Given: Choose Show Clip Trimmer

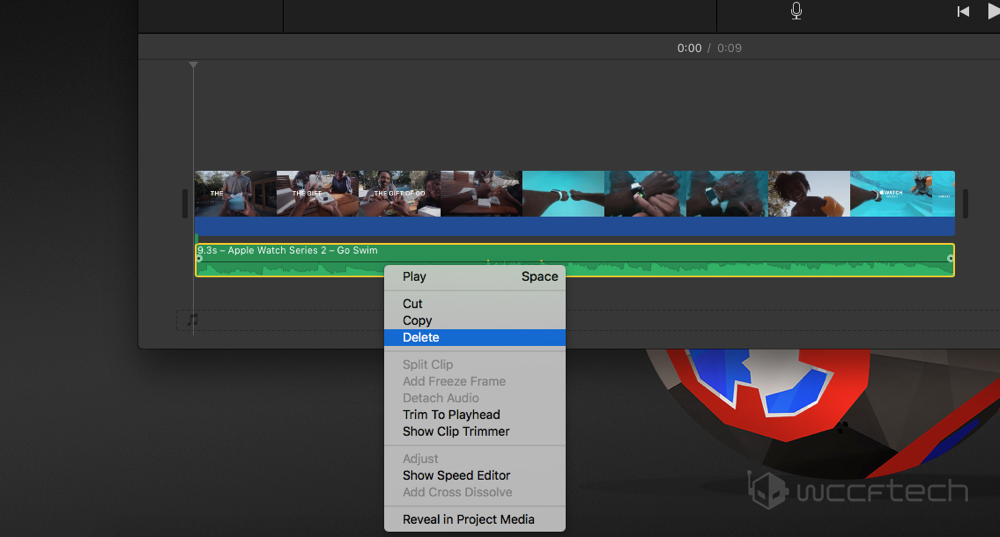Looking at the screenshot, I should click(474, 432).
